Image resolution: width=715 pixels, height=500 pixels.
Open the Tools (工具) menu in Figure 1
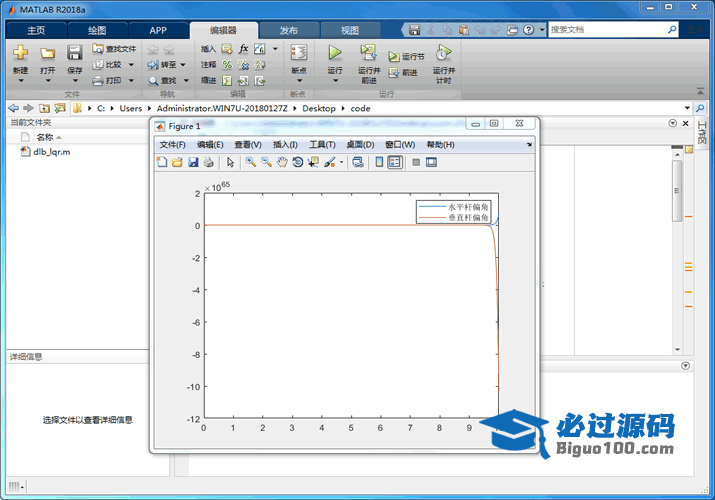click(322, 144)
